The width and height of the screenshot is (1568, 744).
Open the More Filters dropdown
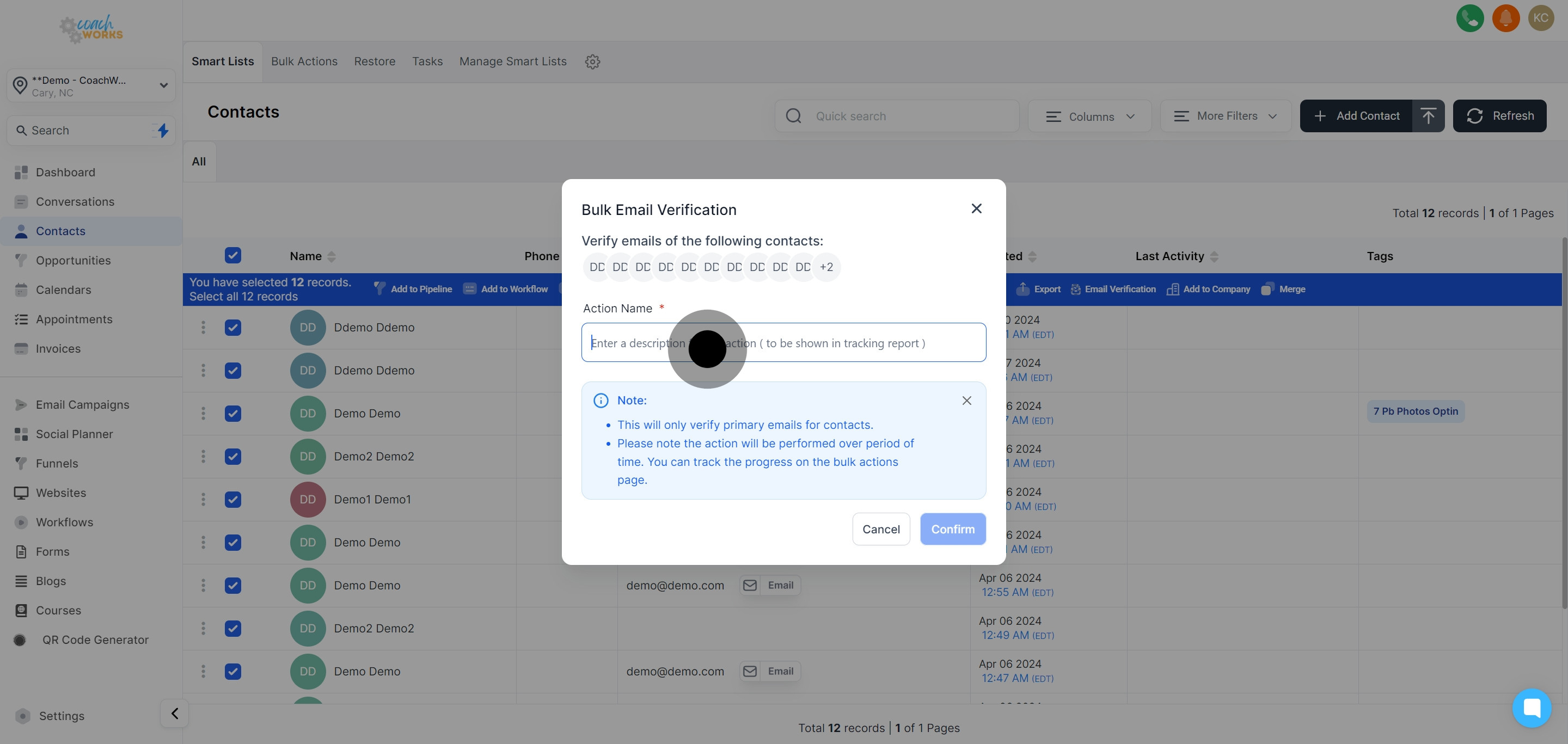(x=1226, y=116)
